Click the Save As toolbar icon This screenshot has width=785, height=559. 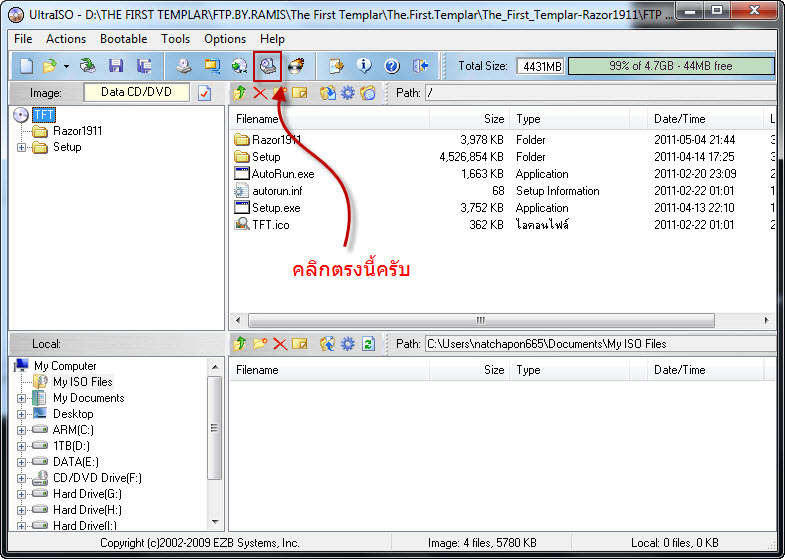144,66
